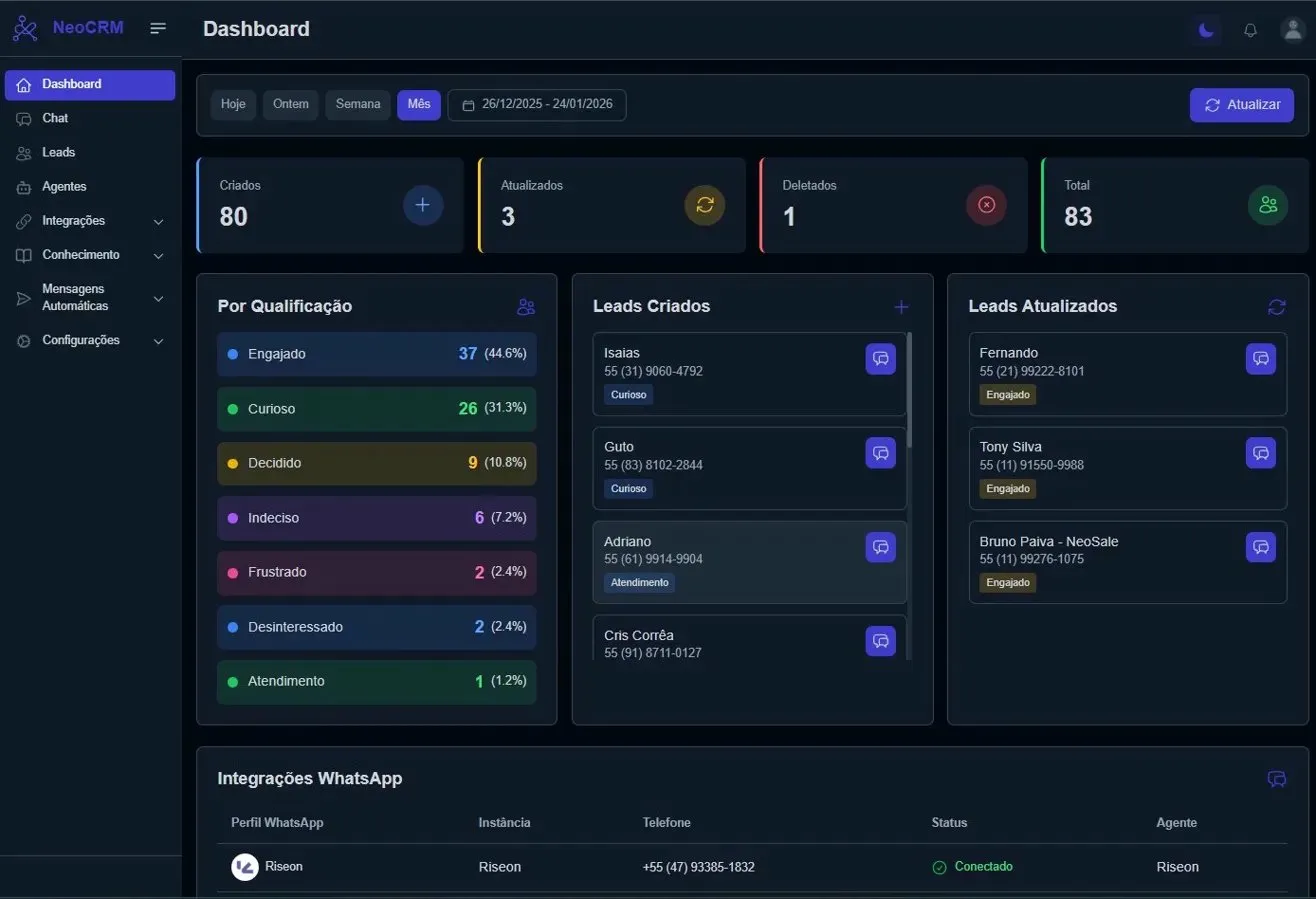Click the notifications bell icon

(x=1250, y=30)
